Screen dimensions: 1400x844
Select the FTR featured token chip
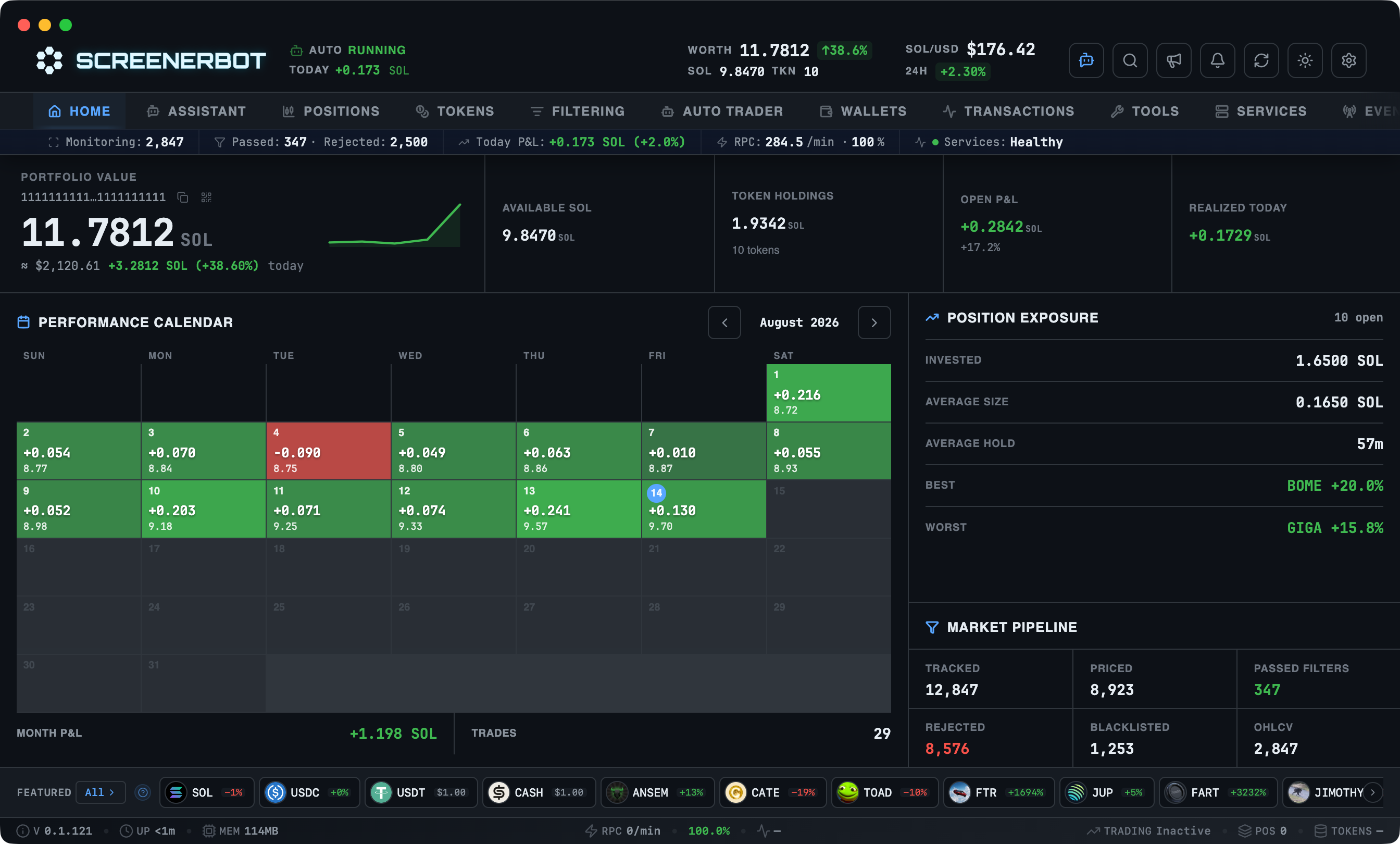coord(998,792)
